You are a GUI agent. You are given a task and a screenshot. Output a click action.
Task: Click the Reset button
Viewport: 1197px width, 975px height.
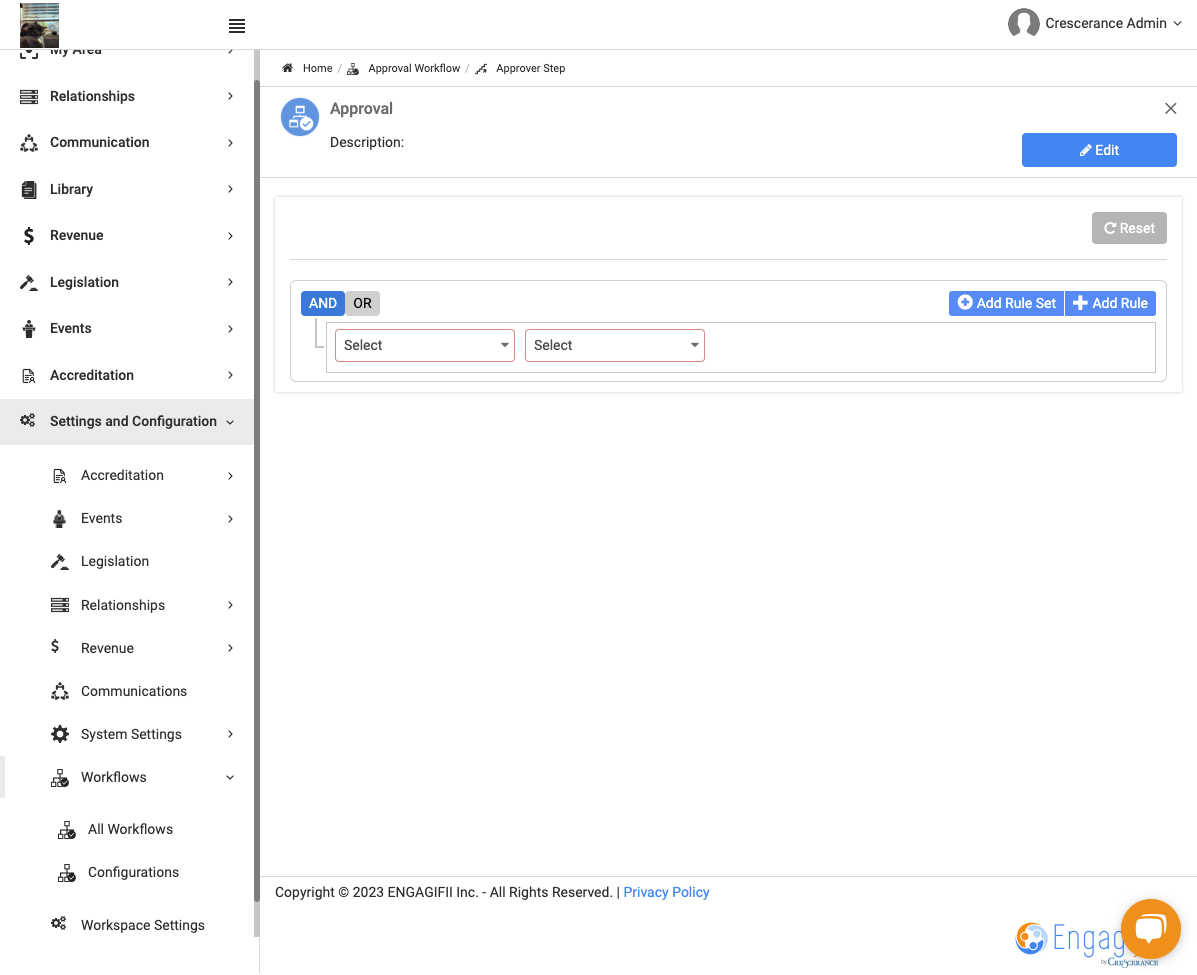click(x=1129, y=228)
